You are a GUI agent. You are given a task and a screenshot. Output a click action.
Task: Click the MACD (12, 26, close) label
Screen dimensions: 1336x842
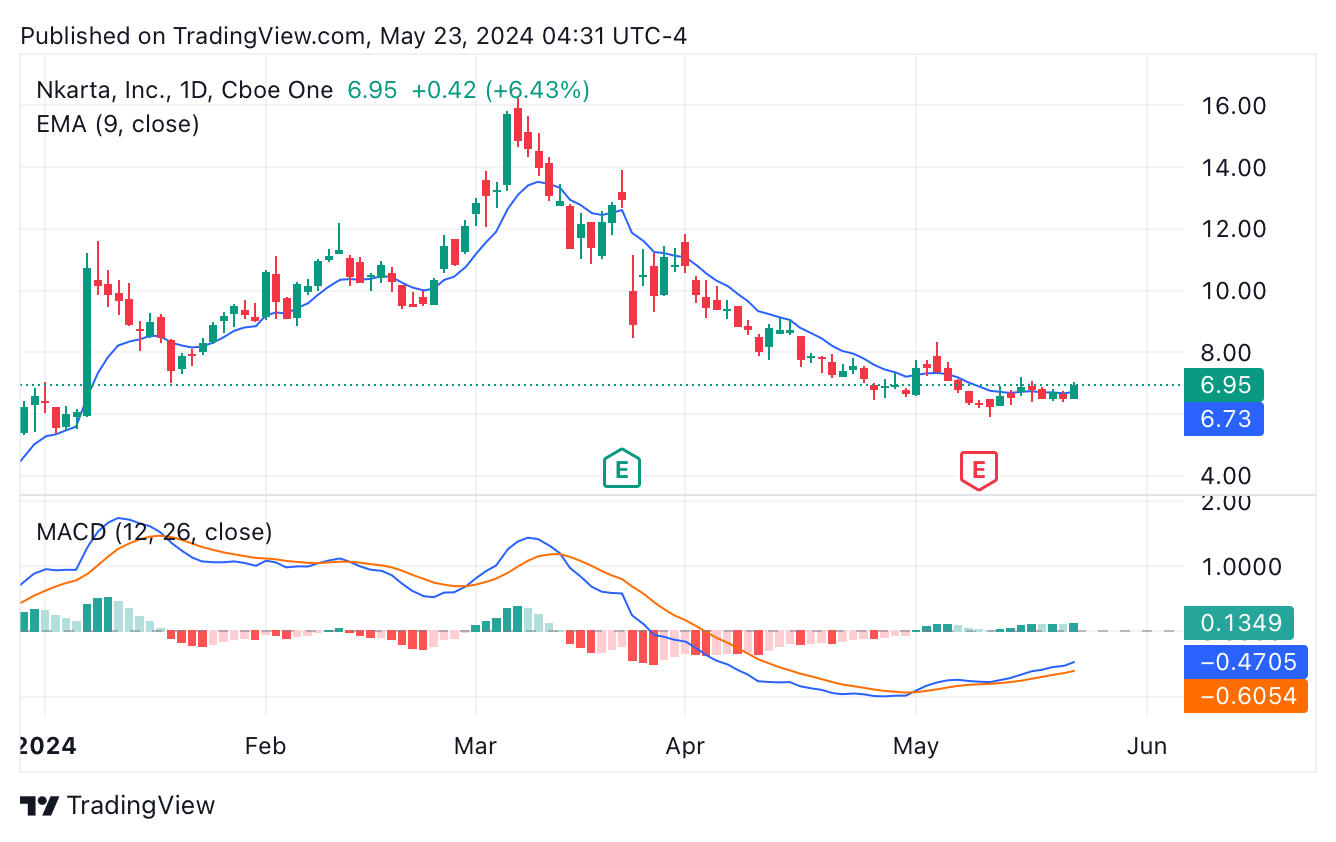tap(154, 532)
